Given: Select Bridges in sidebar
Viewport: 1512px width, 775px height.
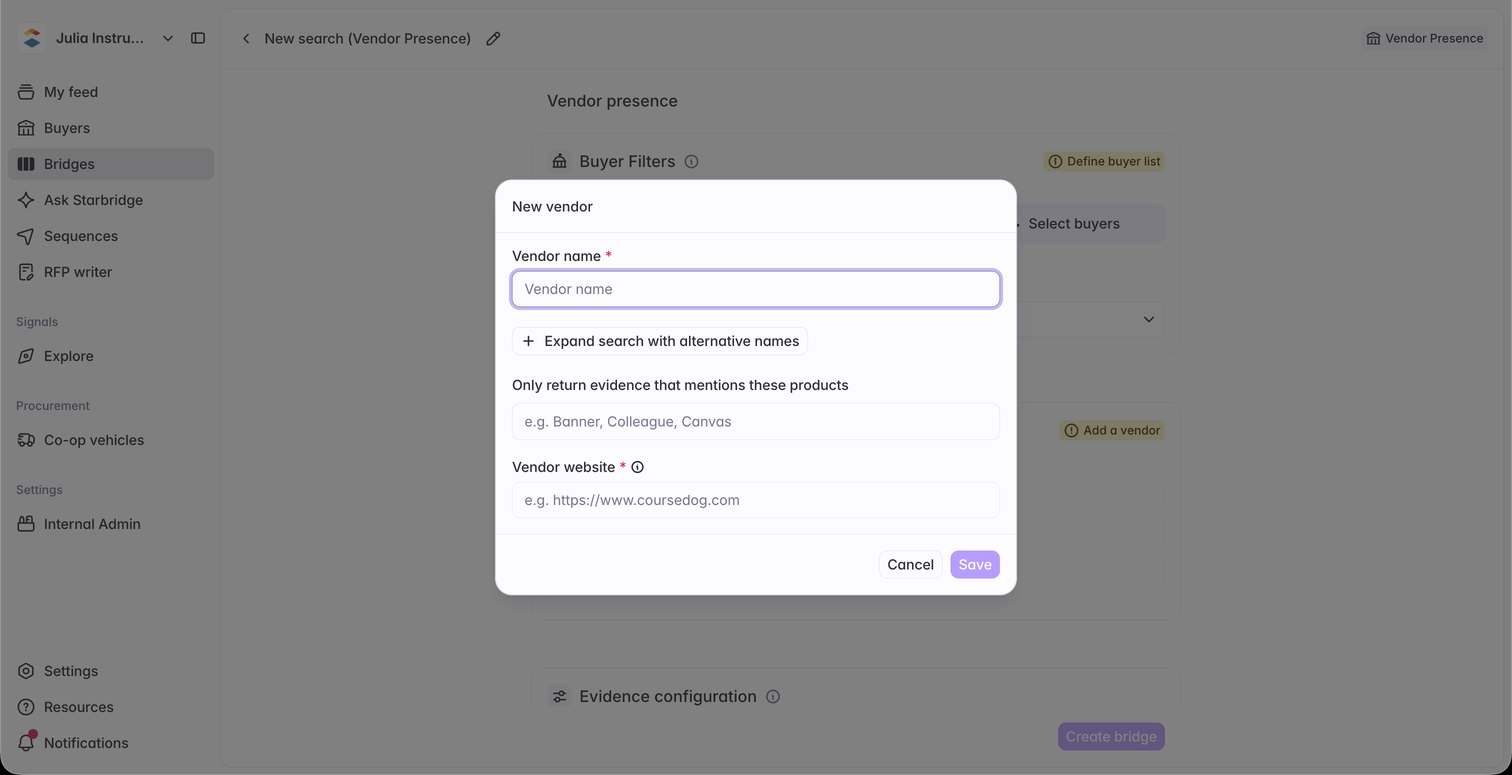Looking at the screenshot, I should pos(111,164).
